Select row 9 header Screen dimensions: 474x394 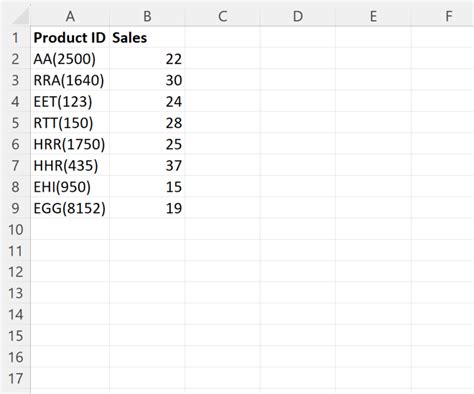[15, 208]
